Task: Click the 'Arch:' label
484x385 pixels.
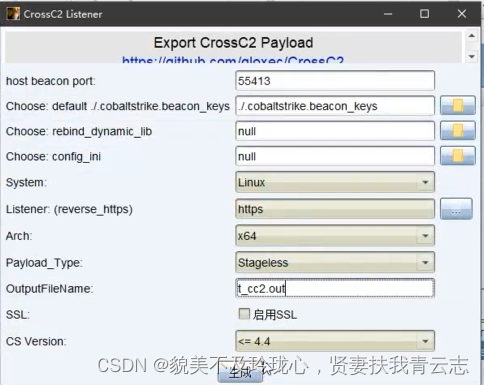Action: pyautogui.click(x=19, y=236)
